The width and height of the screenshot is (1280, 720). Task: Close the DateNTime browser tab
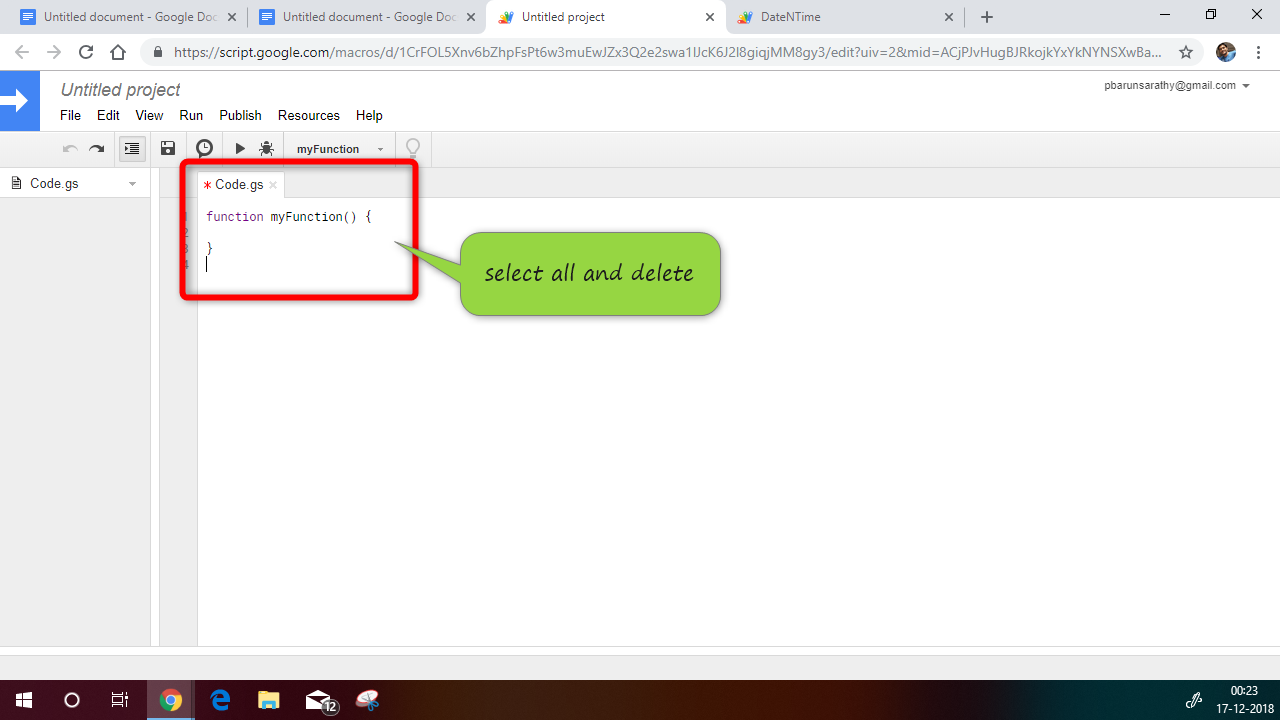pyautogui.click(x=949, y=17)
